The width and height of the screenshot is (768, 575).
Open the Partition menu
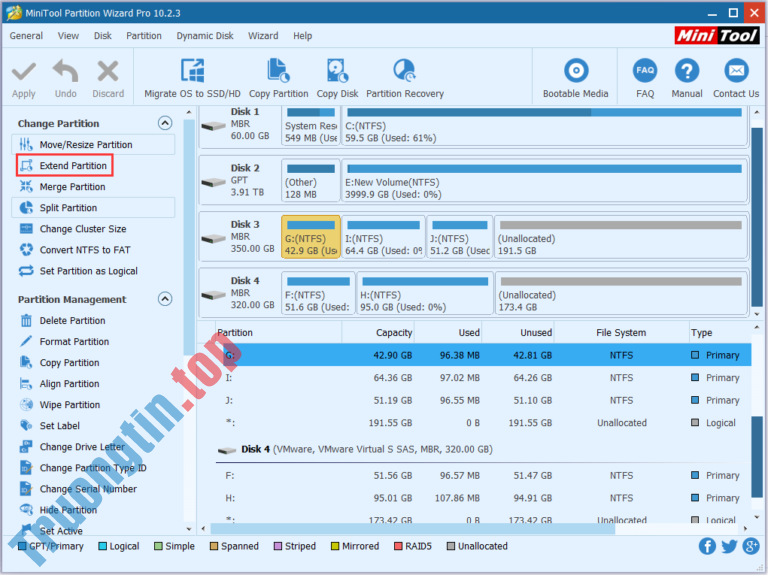coord(144,36)
